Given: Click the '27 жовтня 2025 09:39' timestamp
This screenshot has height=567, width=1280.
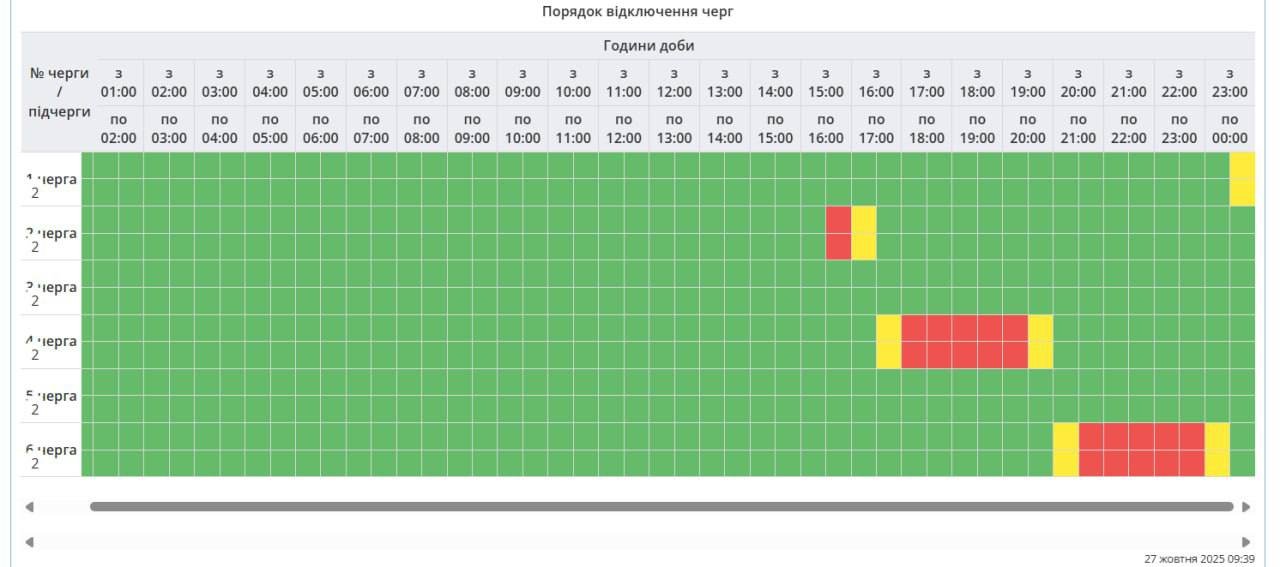Looking at the screenshot, I should pos(1198,559).
